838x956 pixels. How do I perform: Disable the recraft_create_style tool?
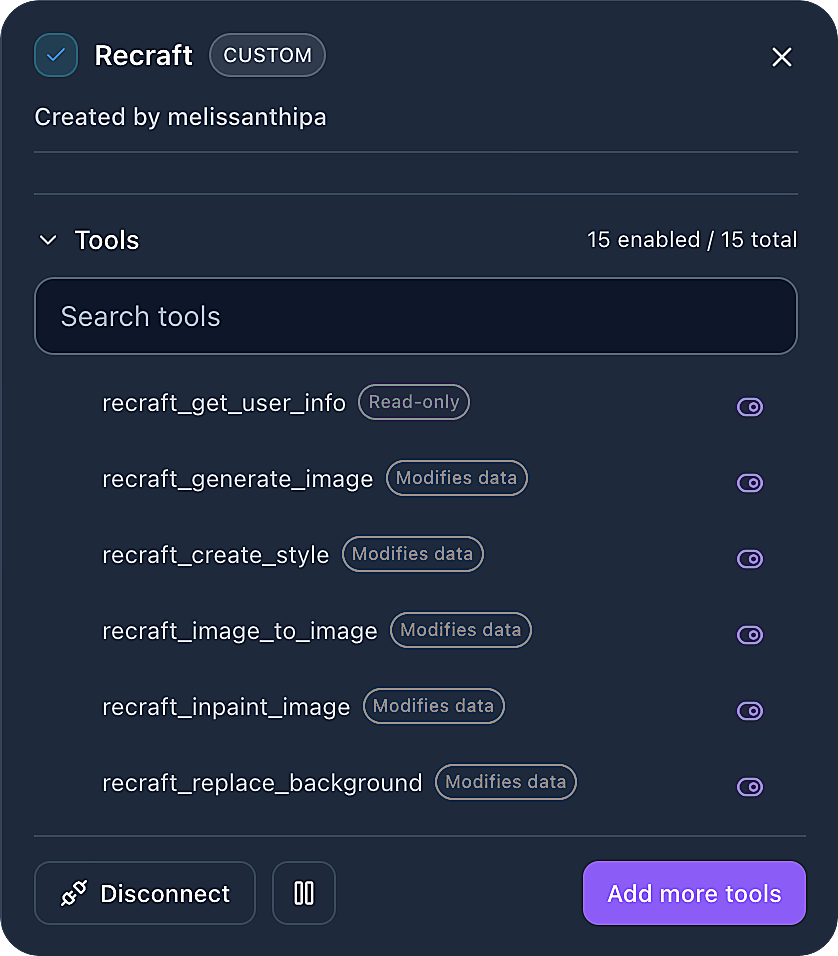[750, 558]
